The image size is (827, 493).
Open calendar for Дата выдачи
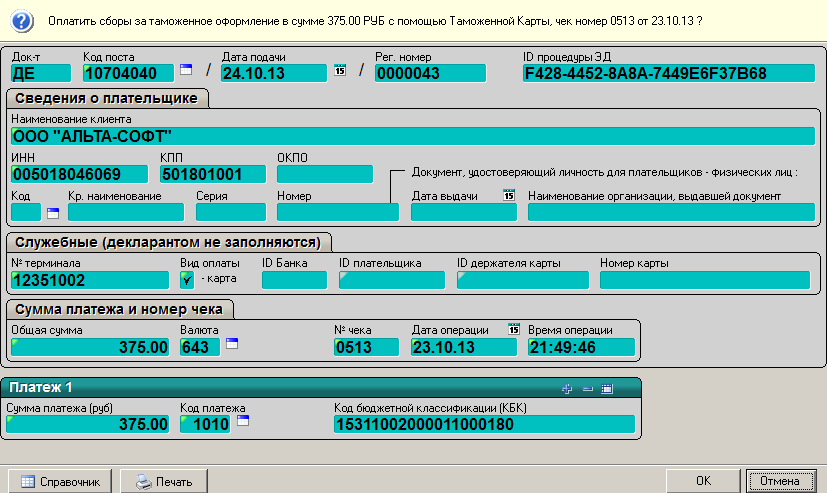coord(508,195)
